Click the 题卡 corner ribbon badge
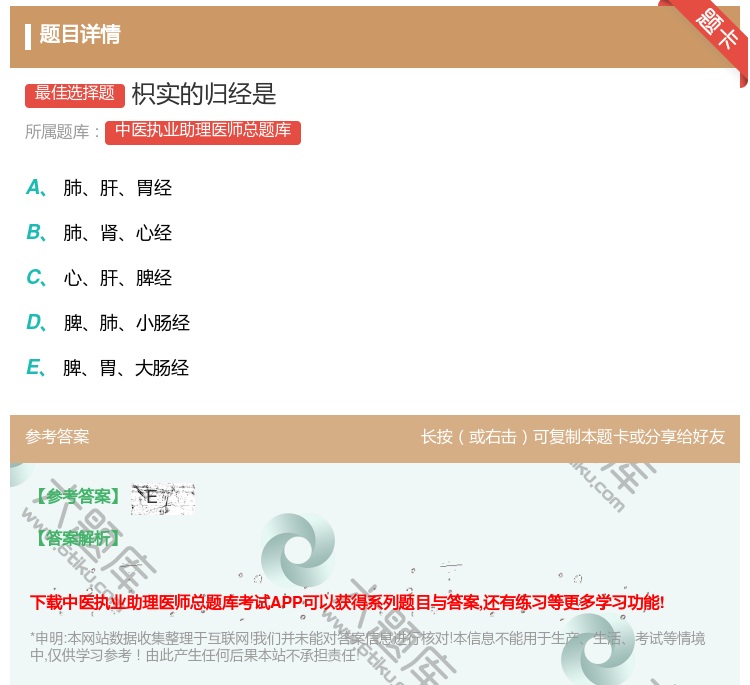This screenshot has width=750, height=685. coord(718,31)
